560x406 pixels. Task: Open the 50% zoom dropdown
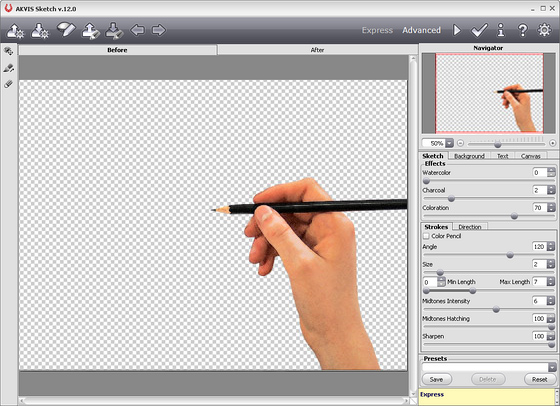[450, 143]
